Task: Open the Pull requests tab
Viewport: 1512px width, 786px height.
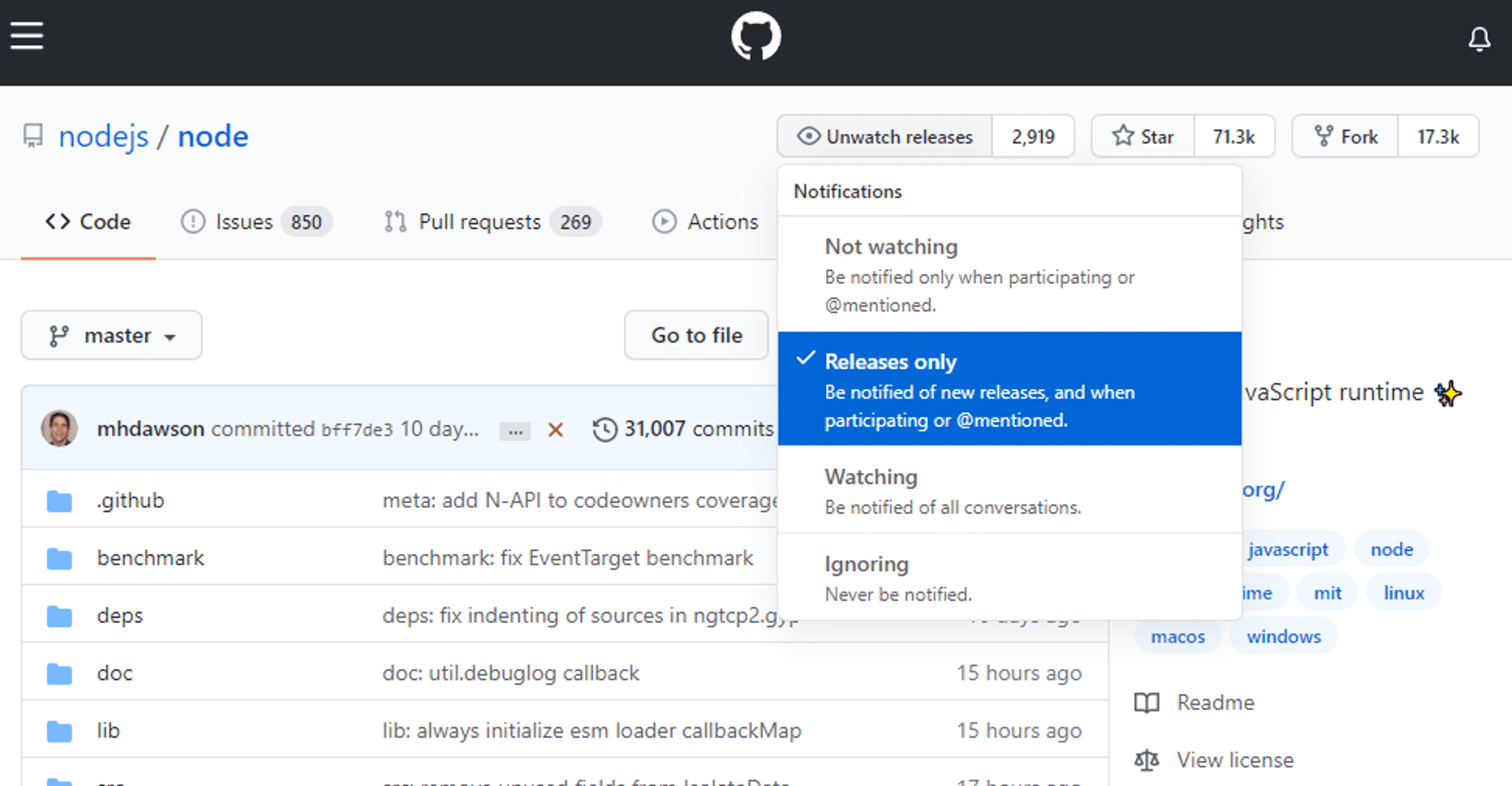Action: 480,221
